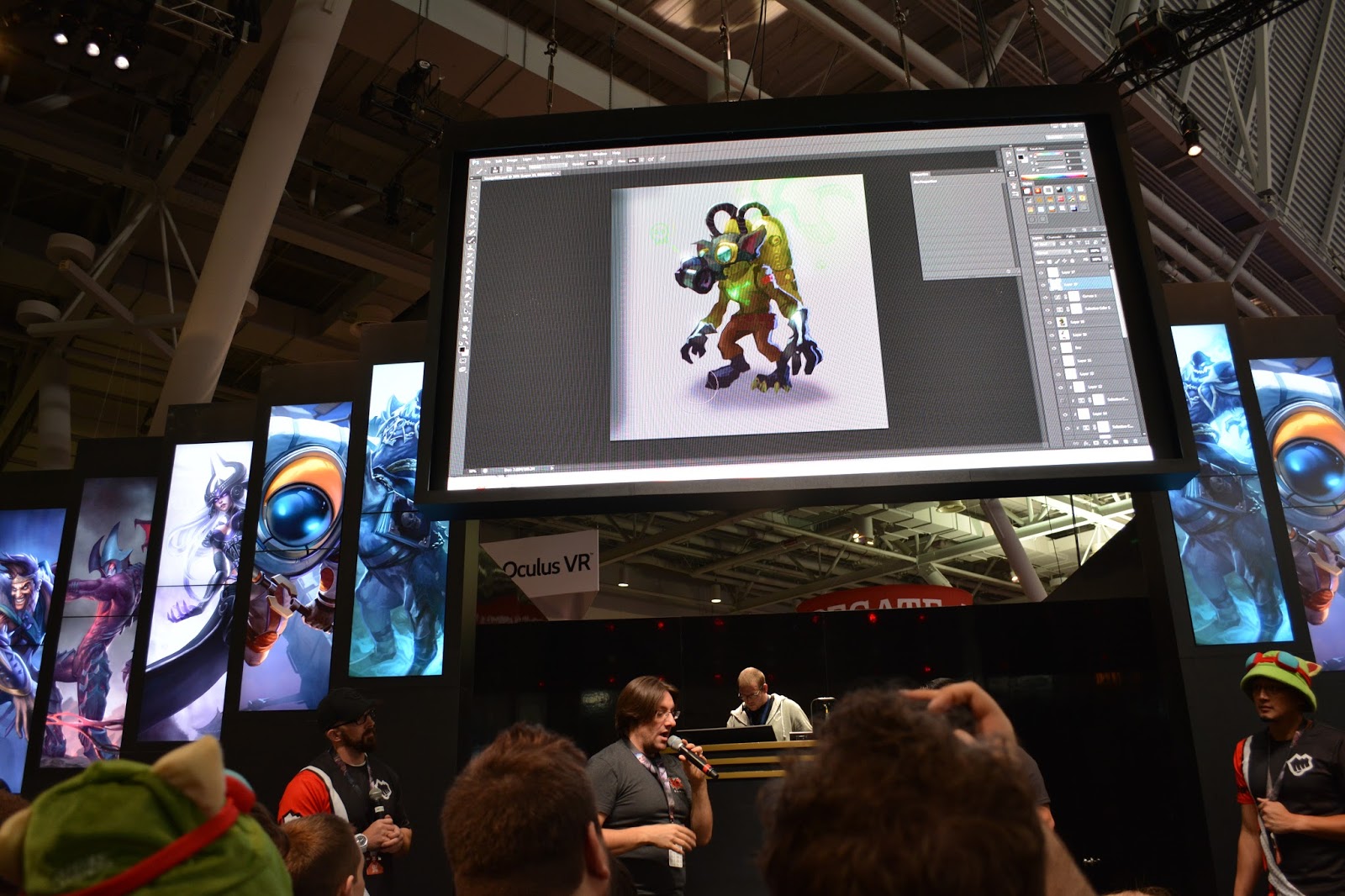Open the Image menu
The width and height of the screenshot is (1345, 896).
(514, 159)
